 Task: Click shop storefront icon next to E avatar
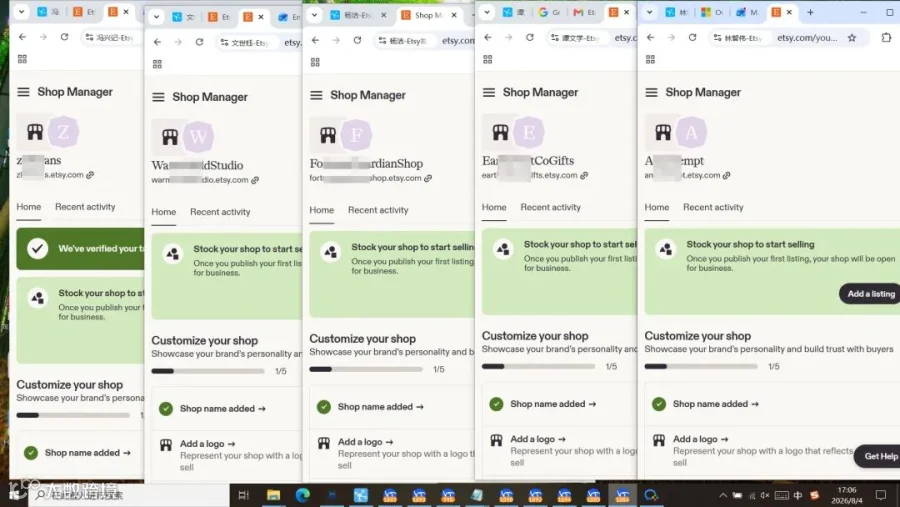point(501,132)
